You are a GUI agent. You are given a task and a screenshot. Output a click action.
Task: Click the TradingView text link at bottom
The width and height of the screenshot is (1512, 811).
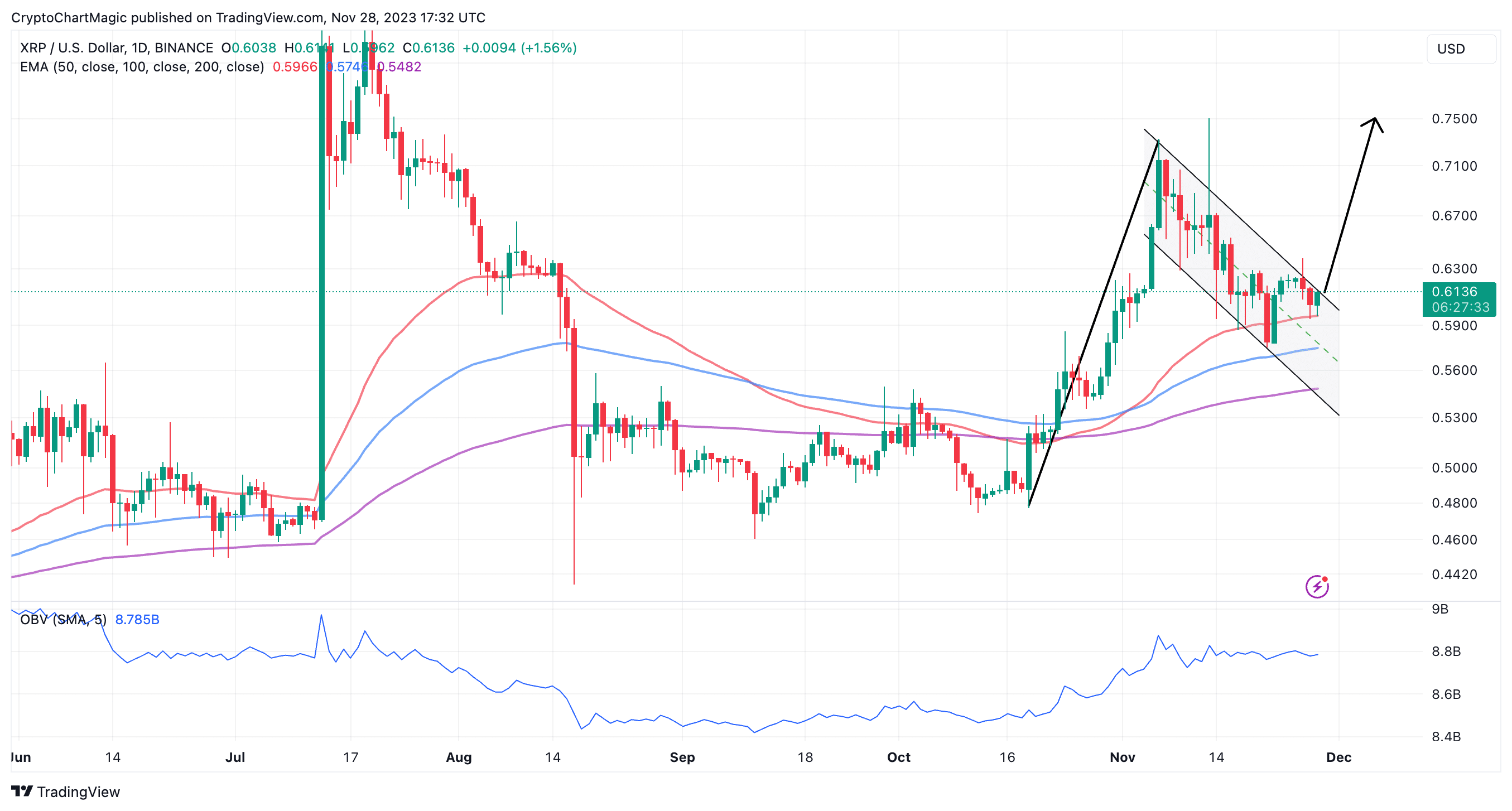coord(78,791)
